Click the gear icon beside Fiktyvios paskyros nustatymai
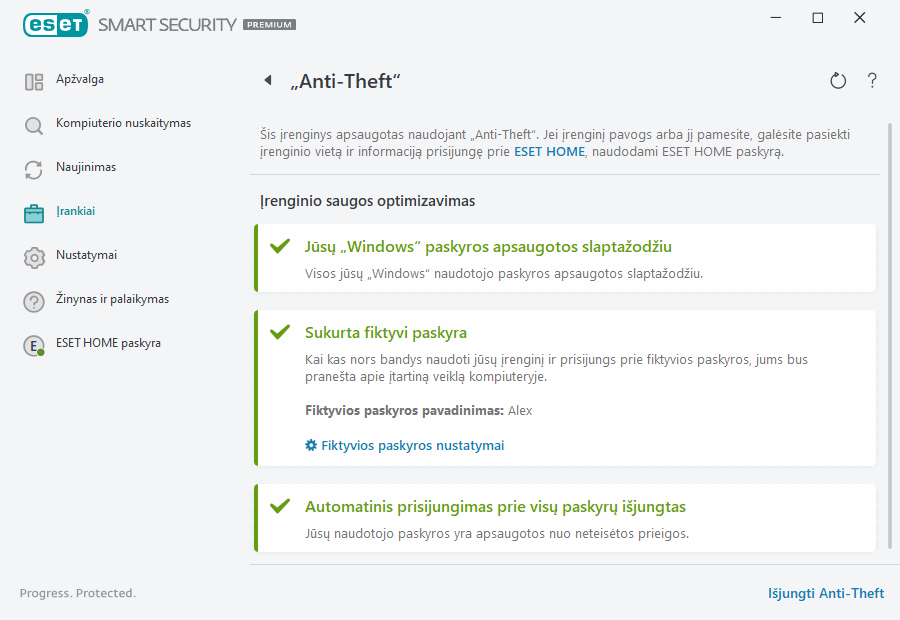The width and height of the screenshot is (900, 620). point(310,445)
